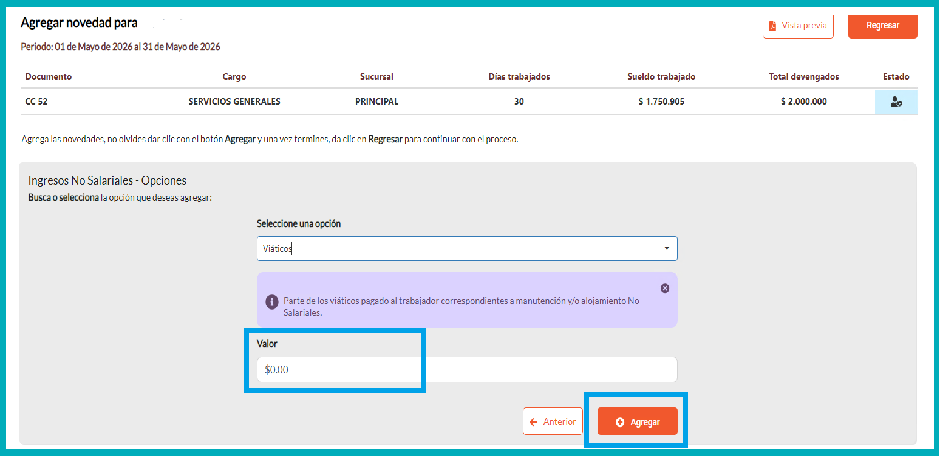This screenshot has height=456, width=939.
Task: Click the Días trabajados column header
Action: tap(519, 77)
